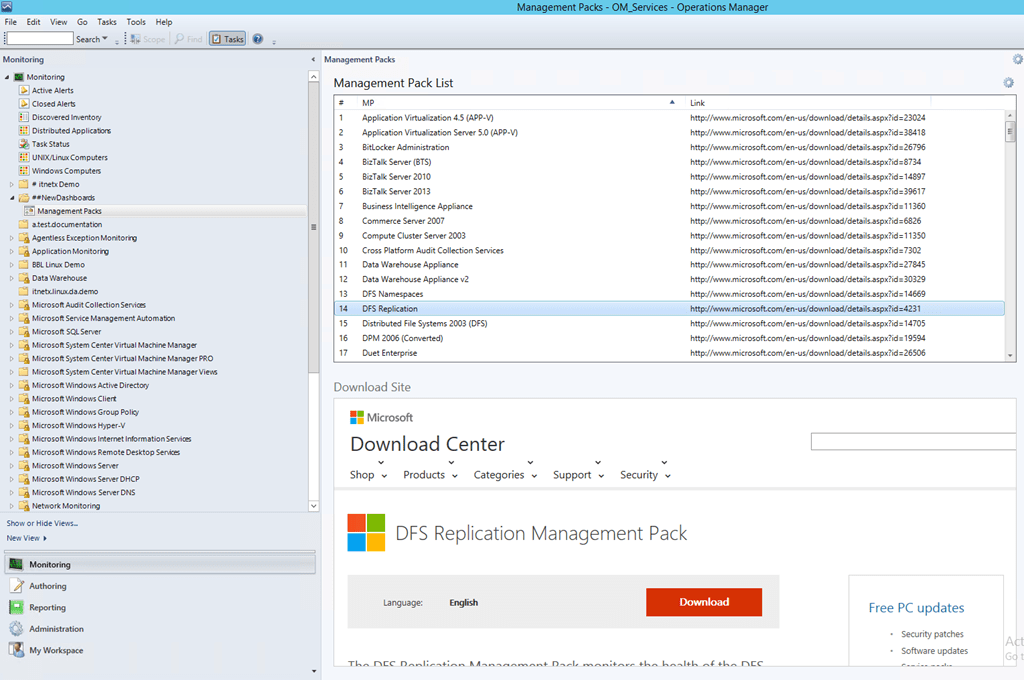
Task: Select the Microsoft Windows Server DNS item
Action: (x=84, y=493)
